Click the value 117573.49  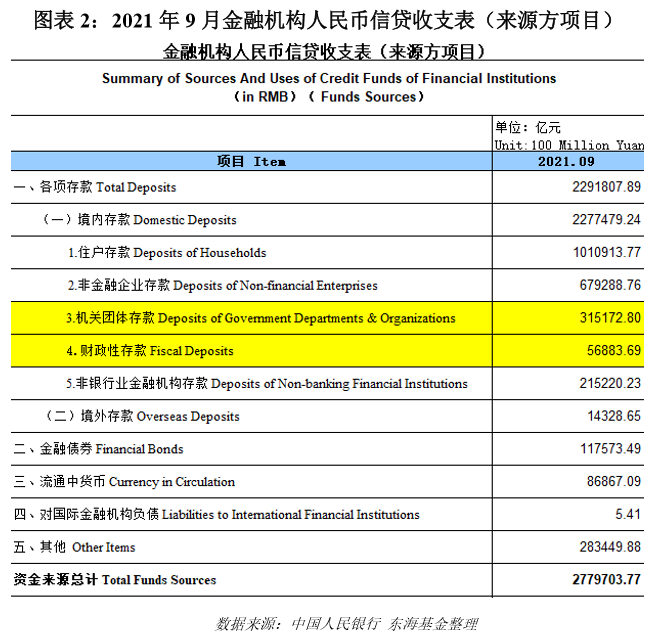(610, 448)
